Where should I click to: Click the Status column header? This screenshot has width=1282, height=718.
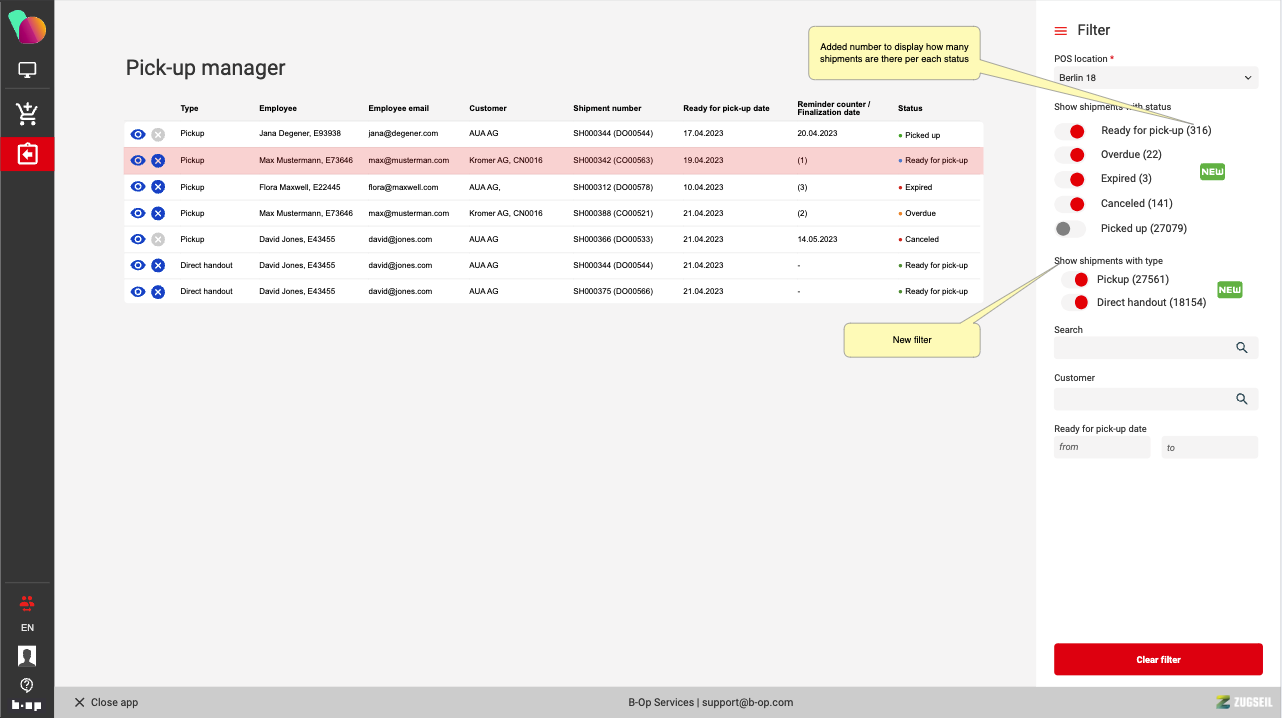point(910,108)
